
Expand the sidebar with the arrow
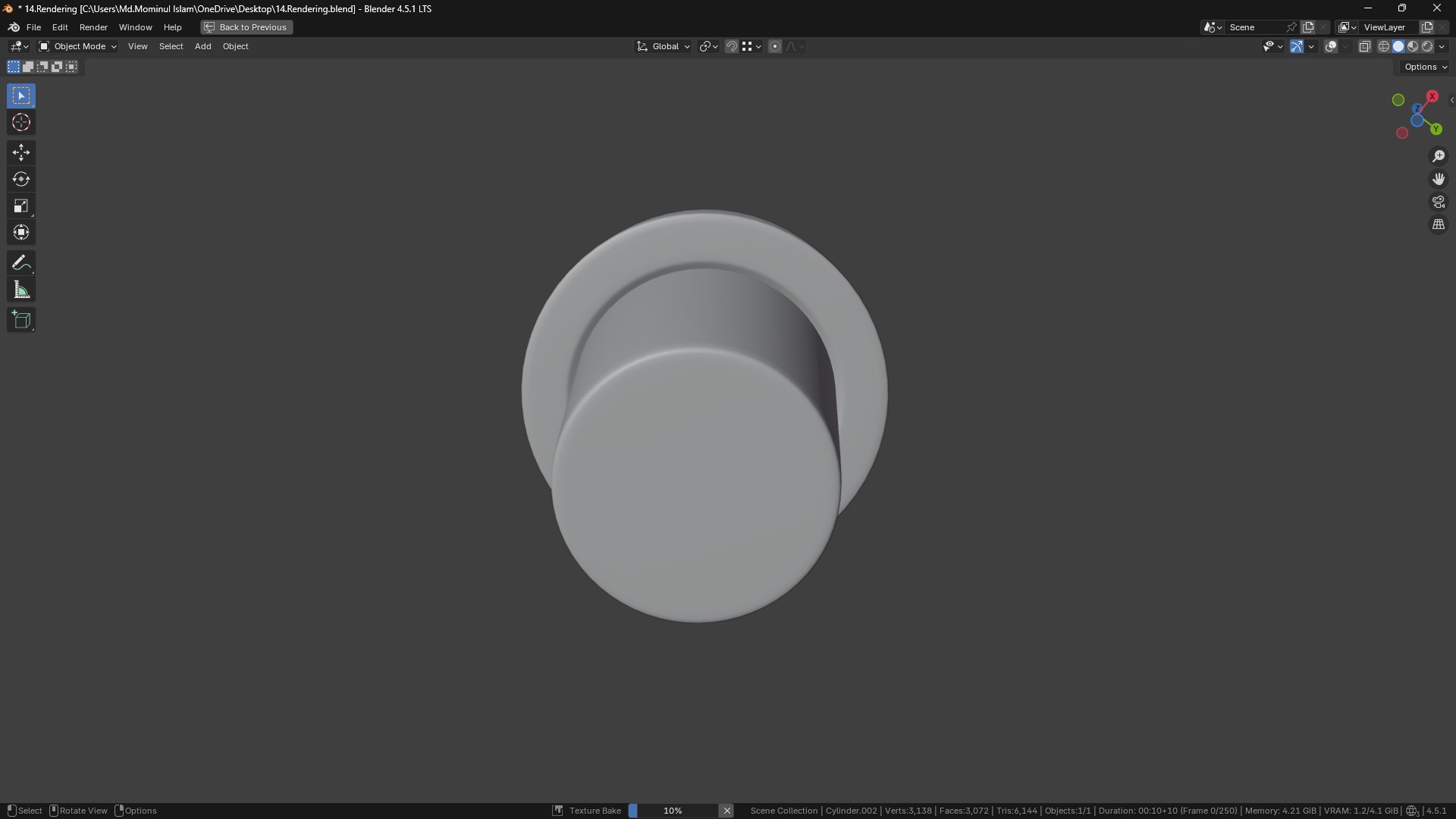tap(1451, 100)
